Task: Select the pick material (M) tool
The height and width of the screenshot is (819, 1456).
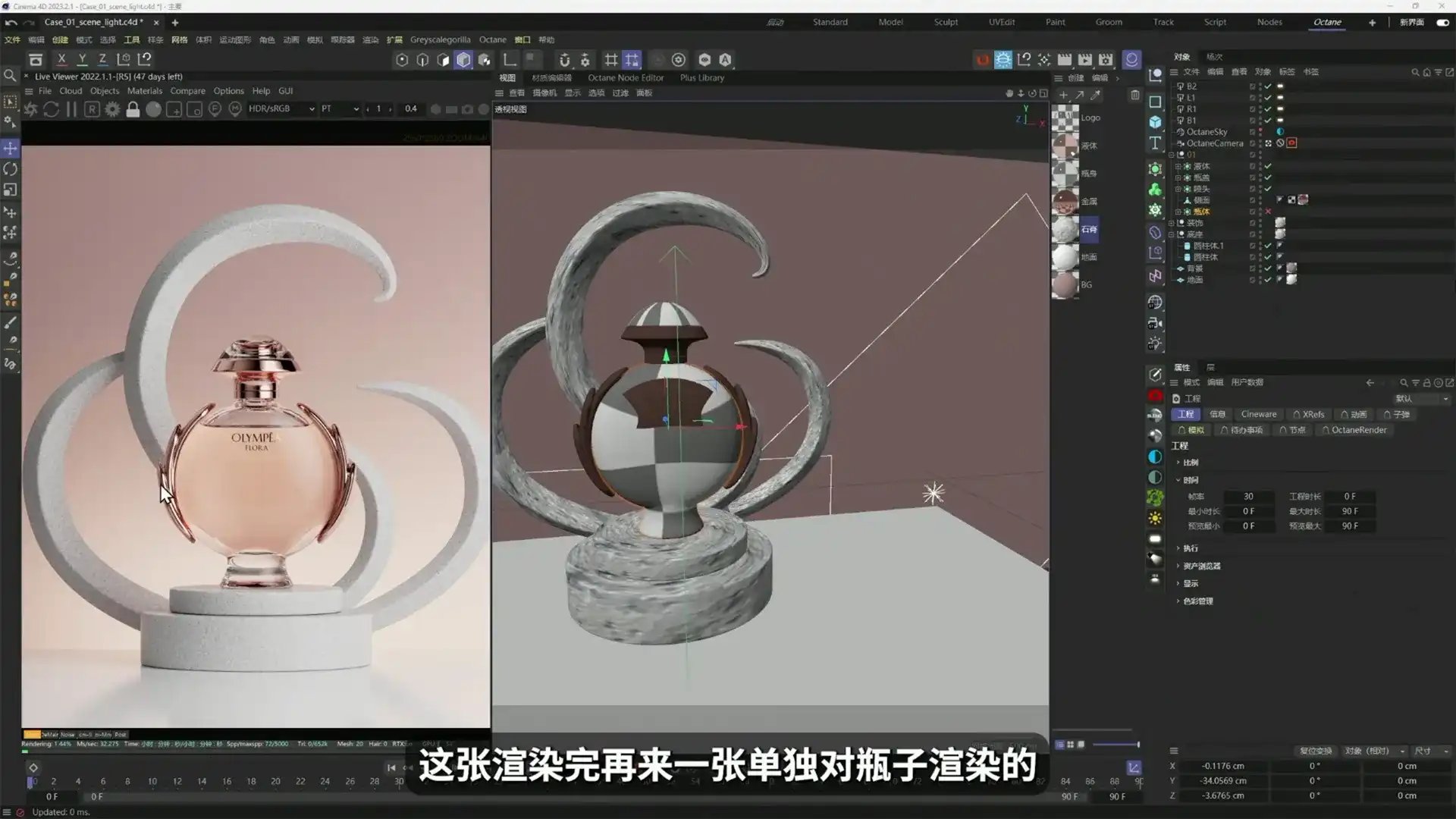Action: pyautogui.click(x=236, y=108)
